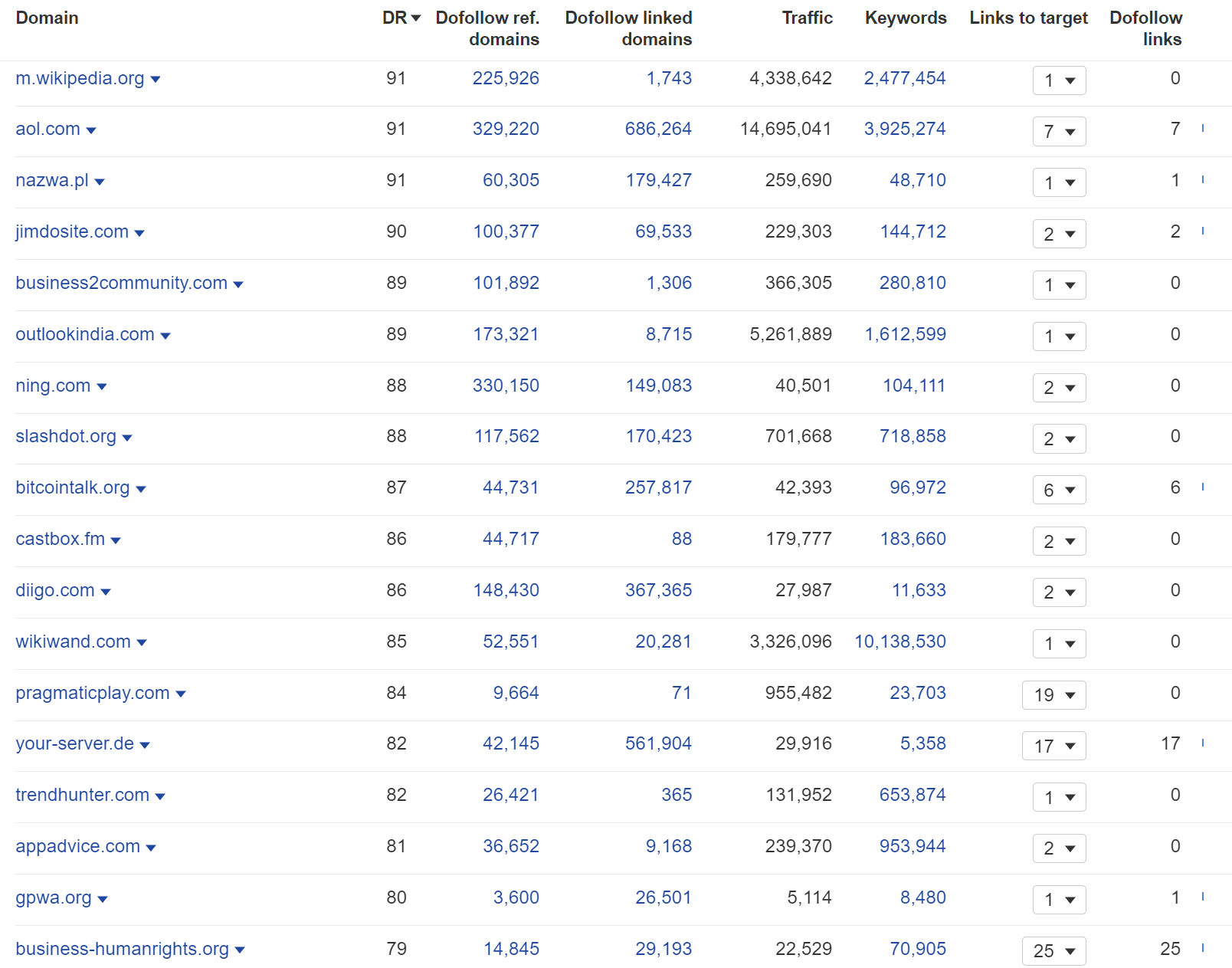Open 225,926 dofollow ref. domains link
This screenshot has height=968, width=1232.
(x=506, y=78)
